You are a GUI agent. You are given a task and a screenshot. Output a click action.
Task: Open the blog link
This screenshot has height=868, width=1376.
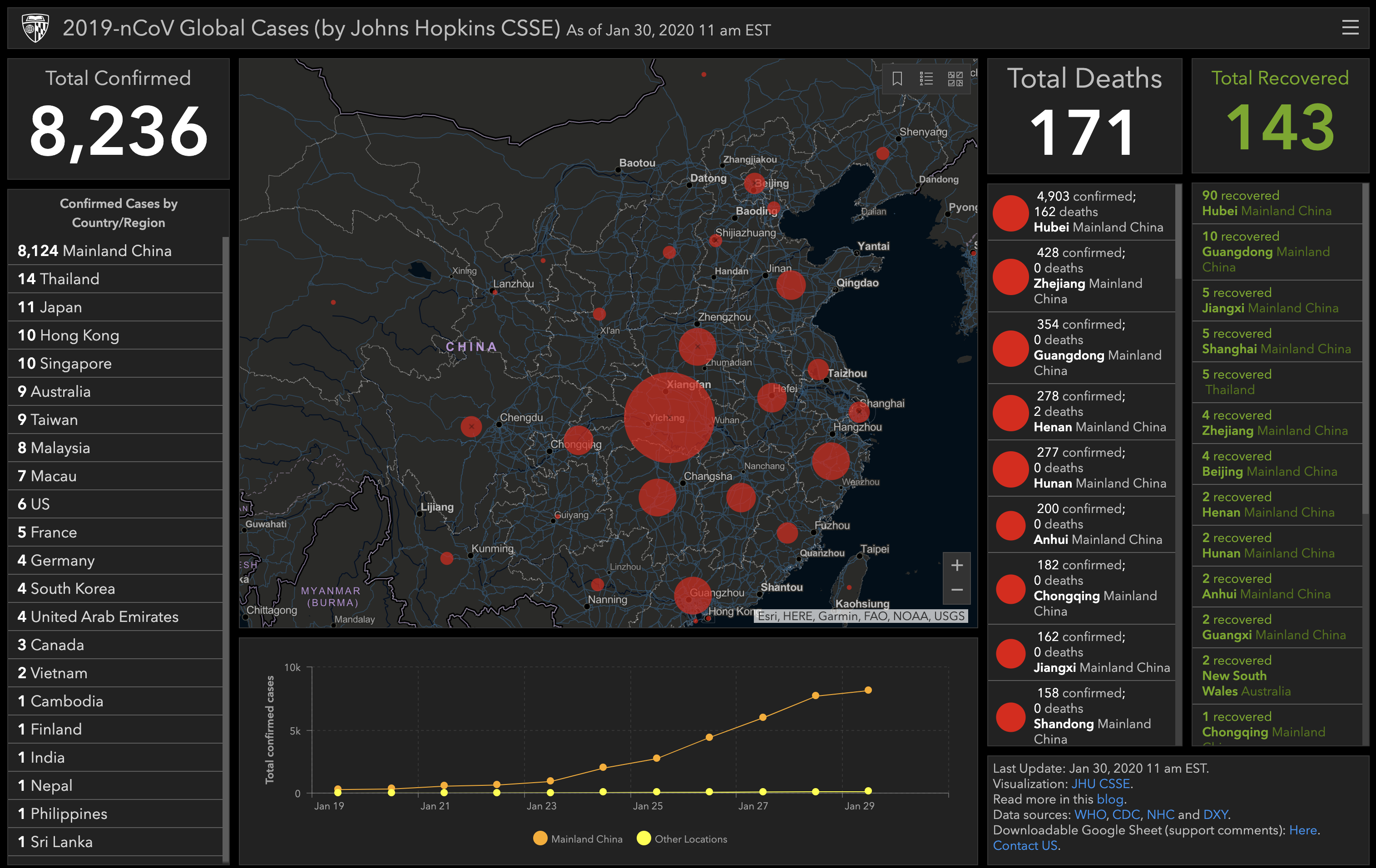(x=1110, y=799)
